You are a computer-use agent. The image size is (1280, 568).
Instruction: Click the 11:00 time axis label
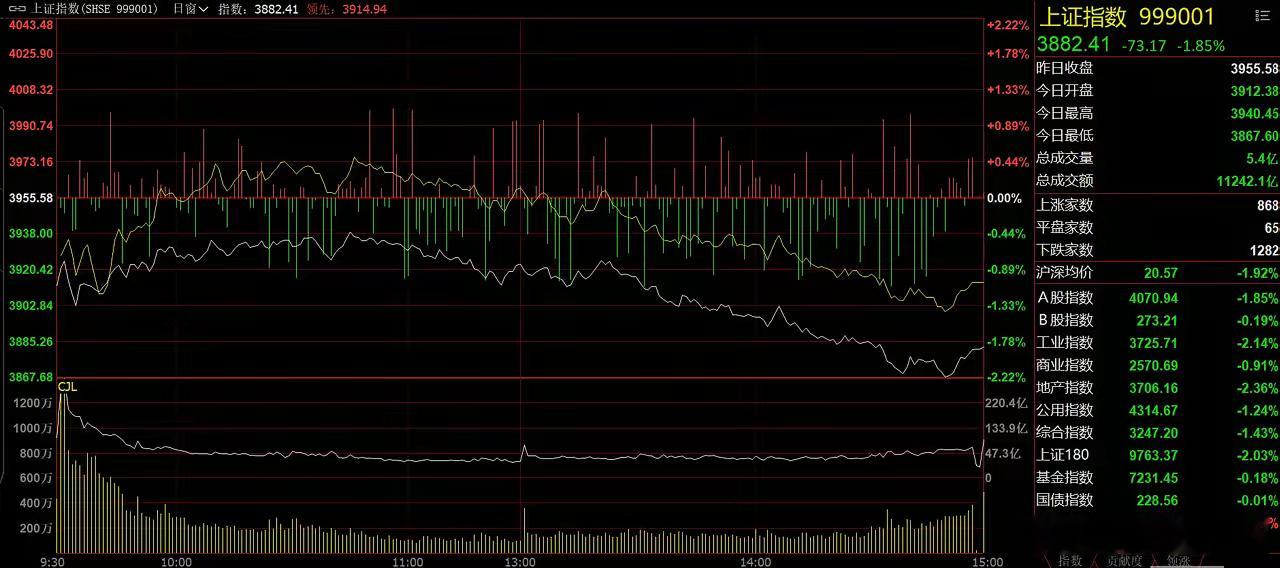(408, 561)
